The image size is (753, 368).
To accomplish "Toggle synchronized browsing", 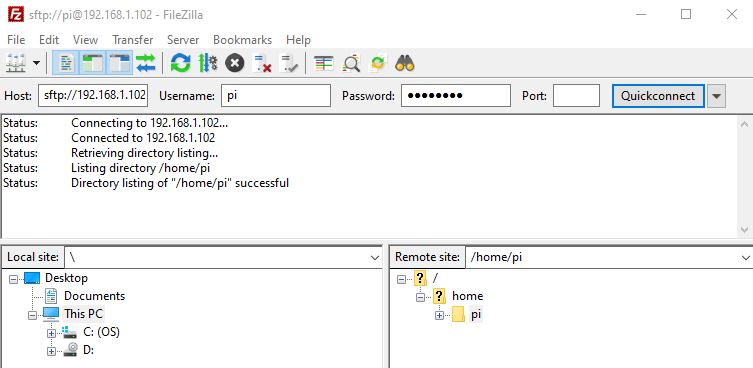I will (377, 63).
